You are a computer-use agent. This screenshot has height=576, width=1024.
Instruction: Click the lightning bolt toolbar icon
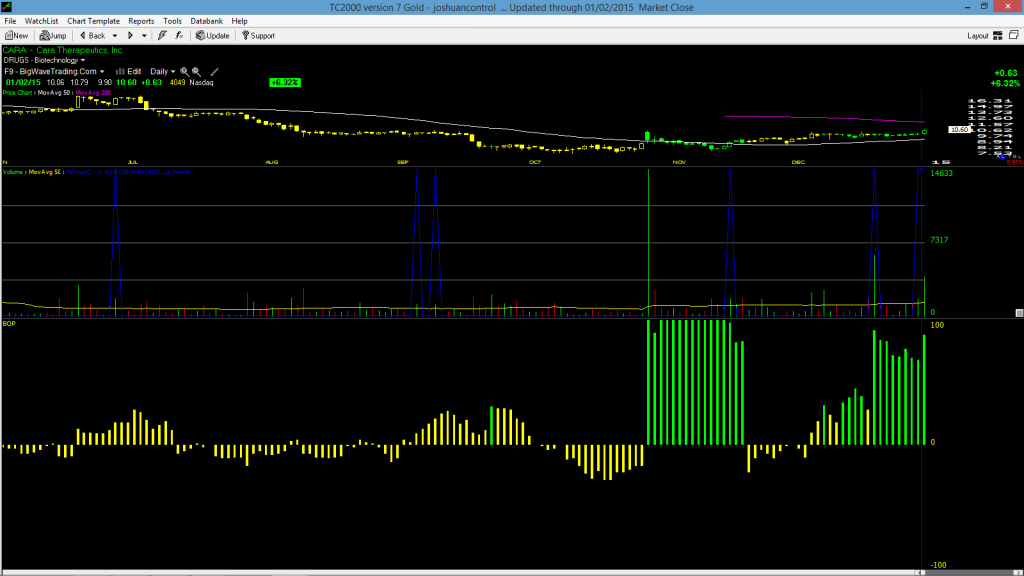pyautogui.click(x=162, y=36)
